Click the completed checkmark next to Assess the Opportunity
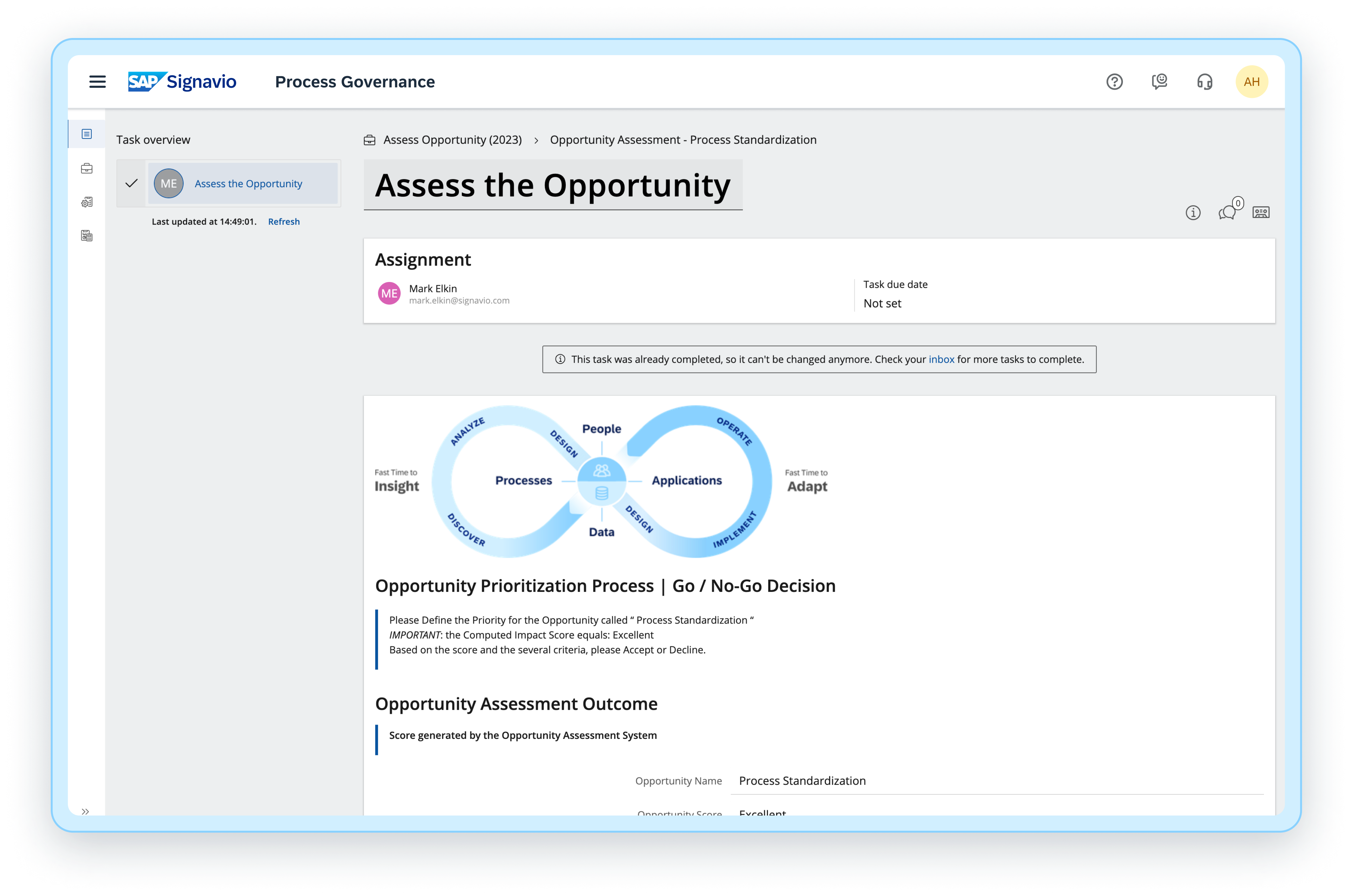Image resolution: width=1353 pixels, height=896 pixels. (x=132, y=183)
